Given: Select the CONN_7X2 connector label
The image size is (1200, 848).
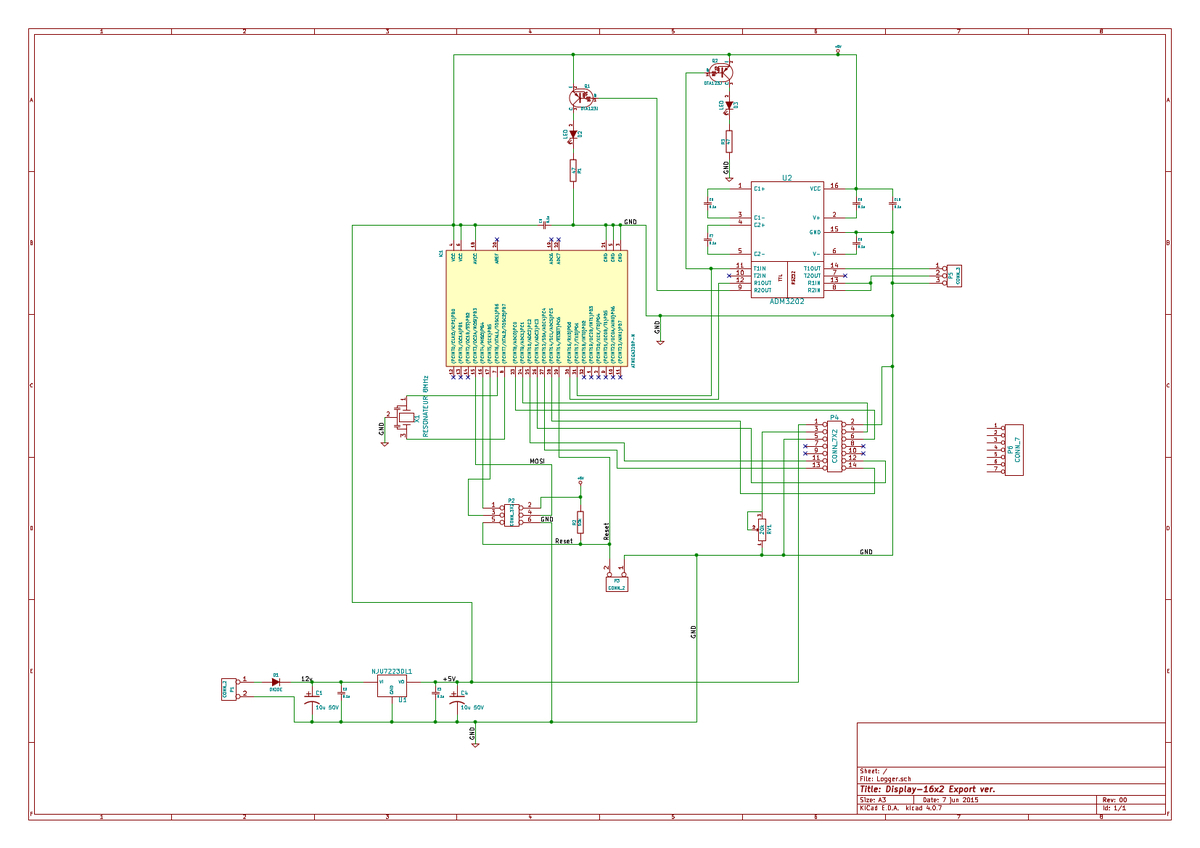Looking at the screenshot, I should (835, 444).
